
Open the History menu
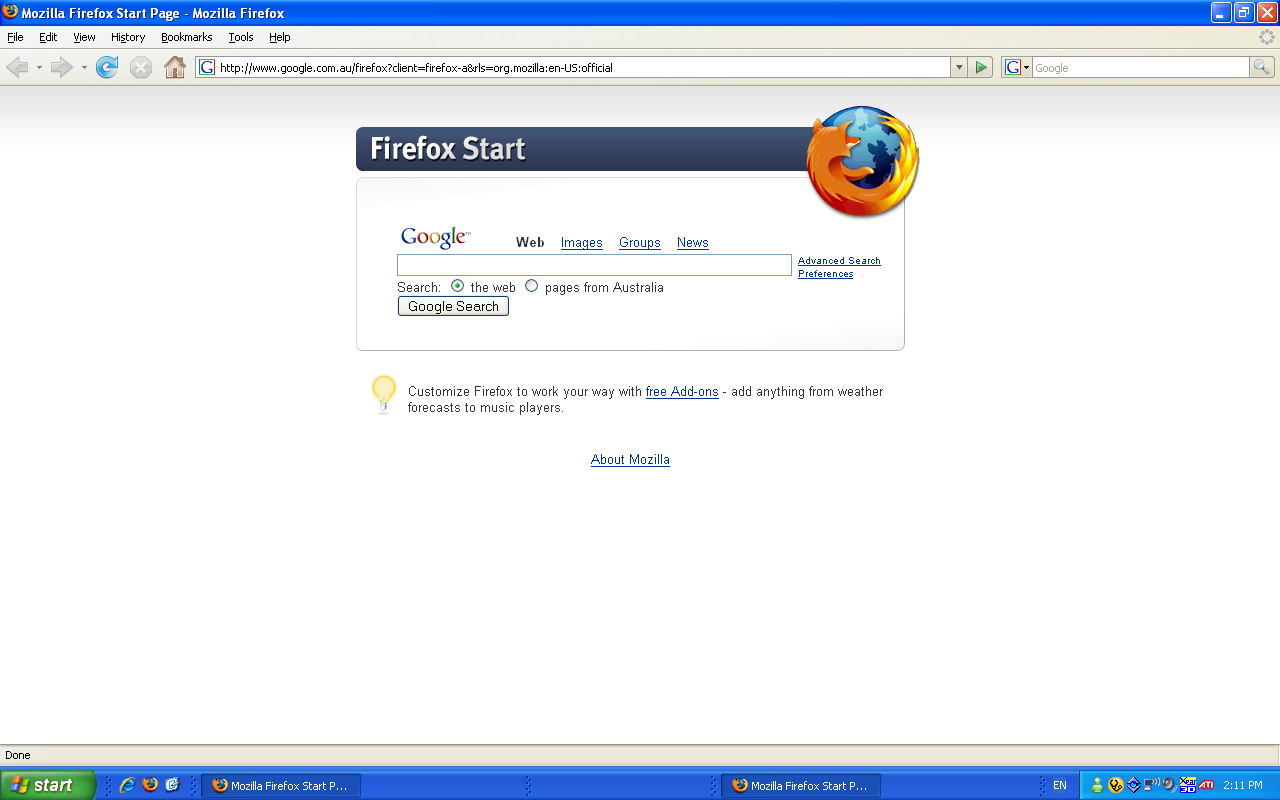point(128,37)
